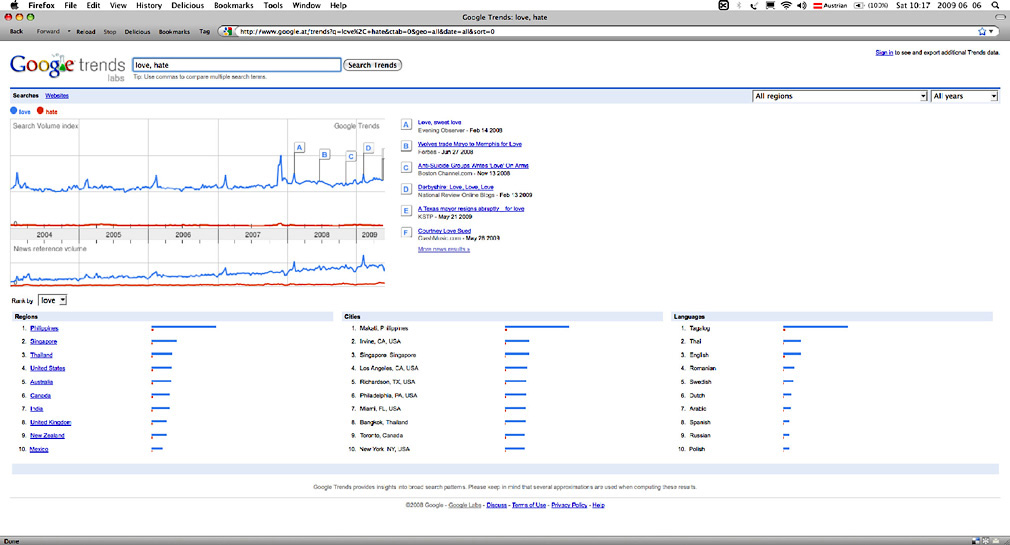Follow the Sign in link

(884, 51)
